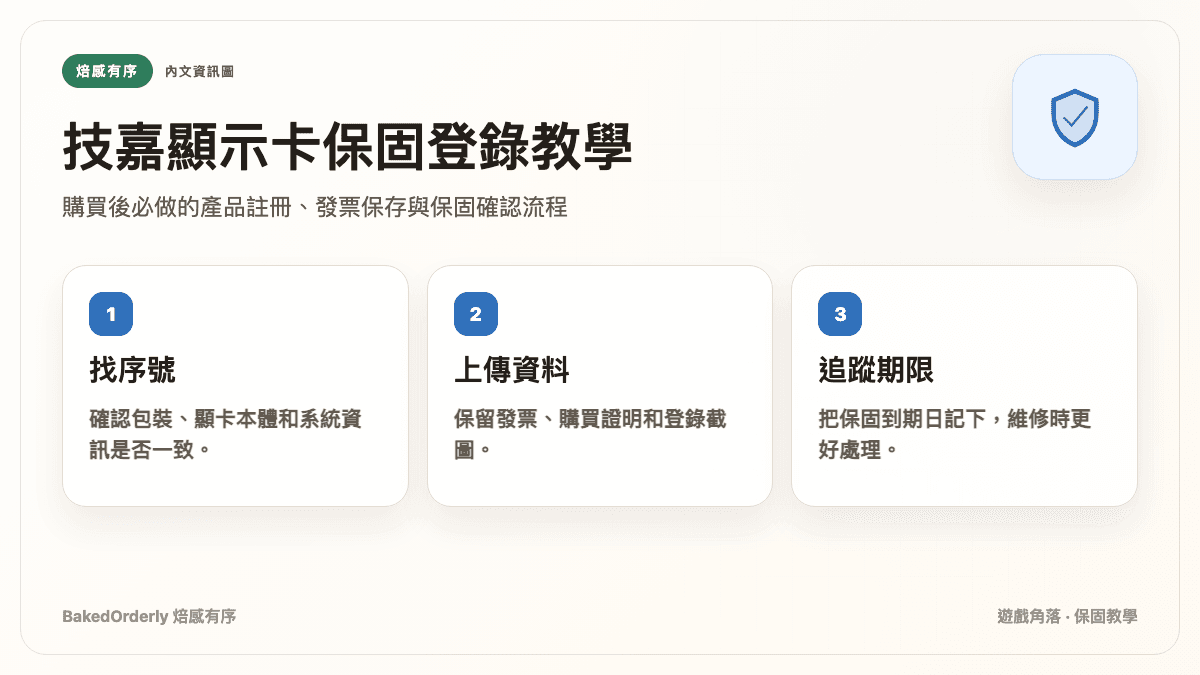Click the second step card body

[x=600, y=386]
